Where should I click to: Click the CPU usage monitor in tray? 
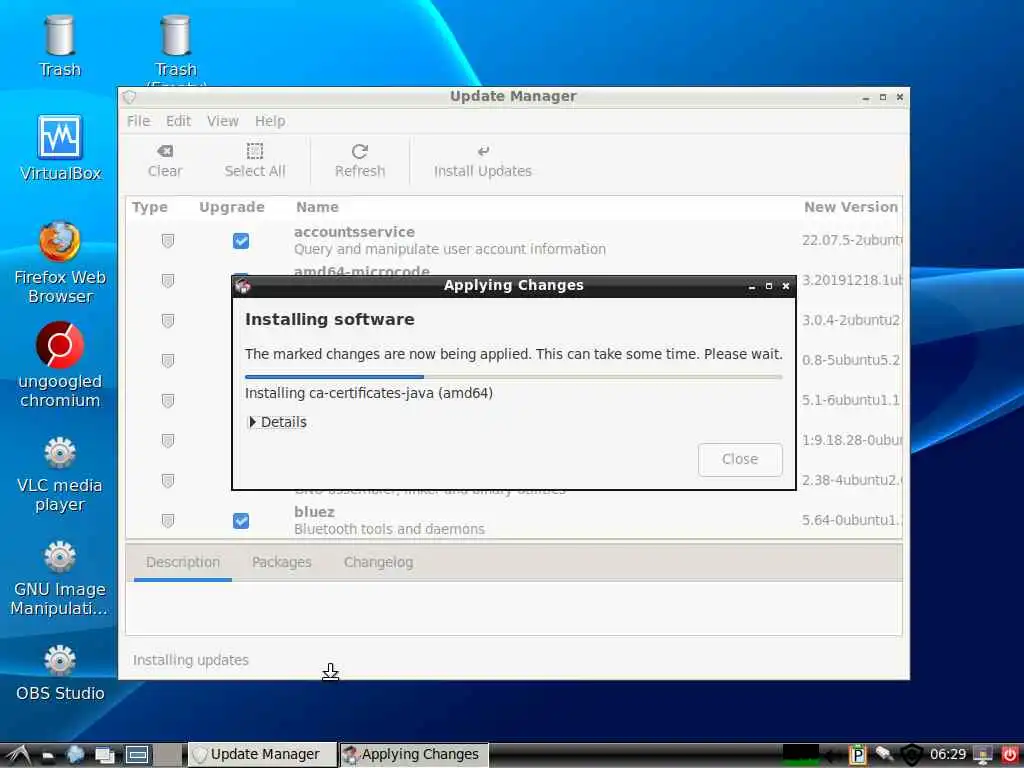[x=800, y=754]
